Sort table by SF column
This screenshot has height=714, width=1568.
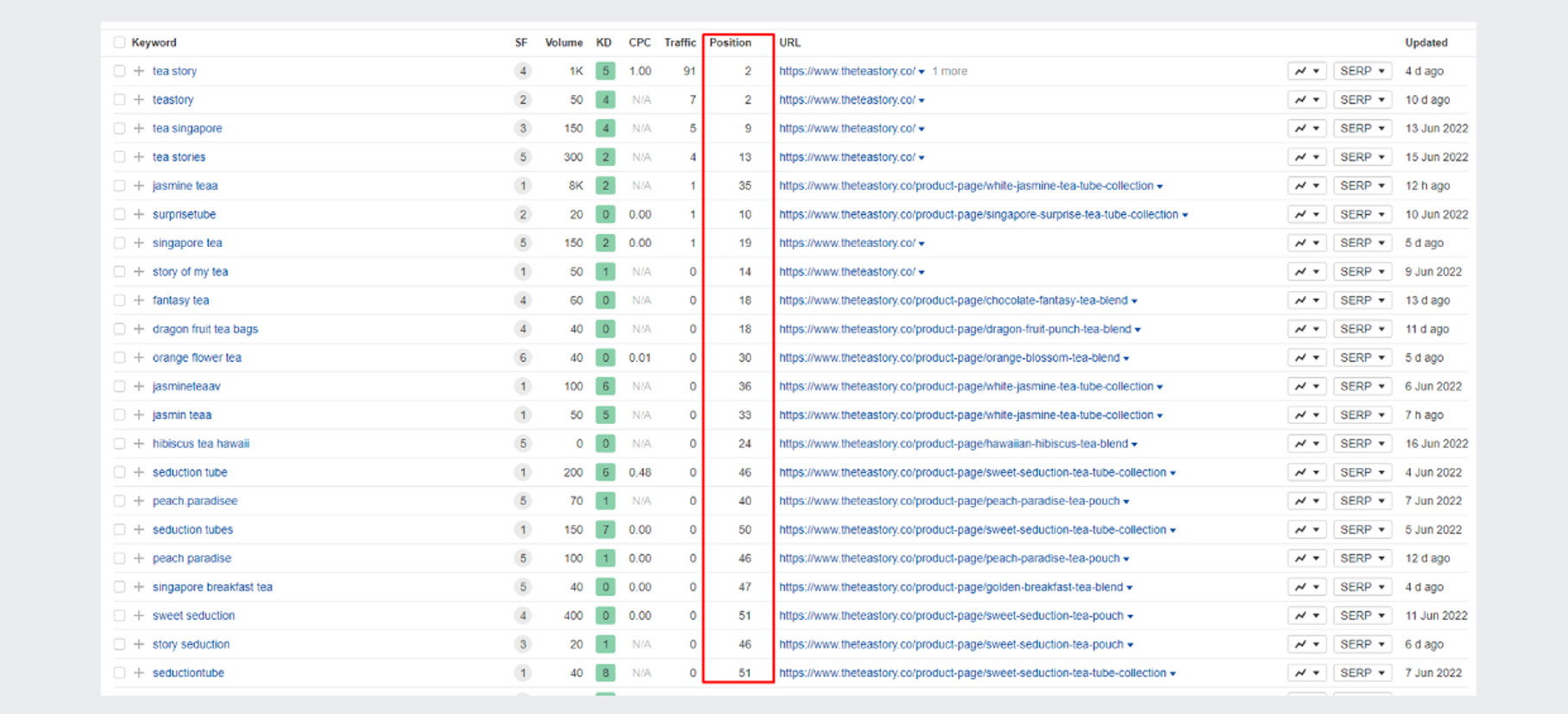click(x=521, y=42)
